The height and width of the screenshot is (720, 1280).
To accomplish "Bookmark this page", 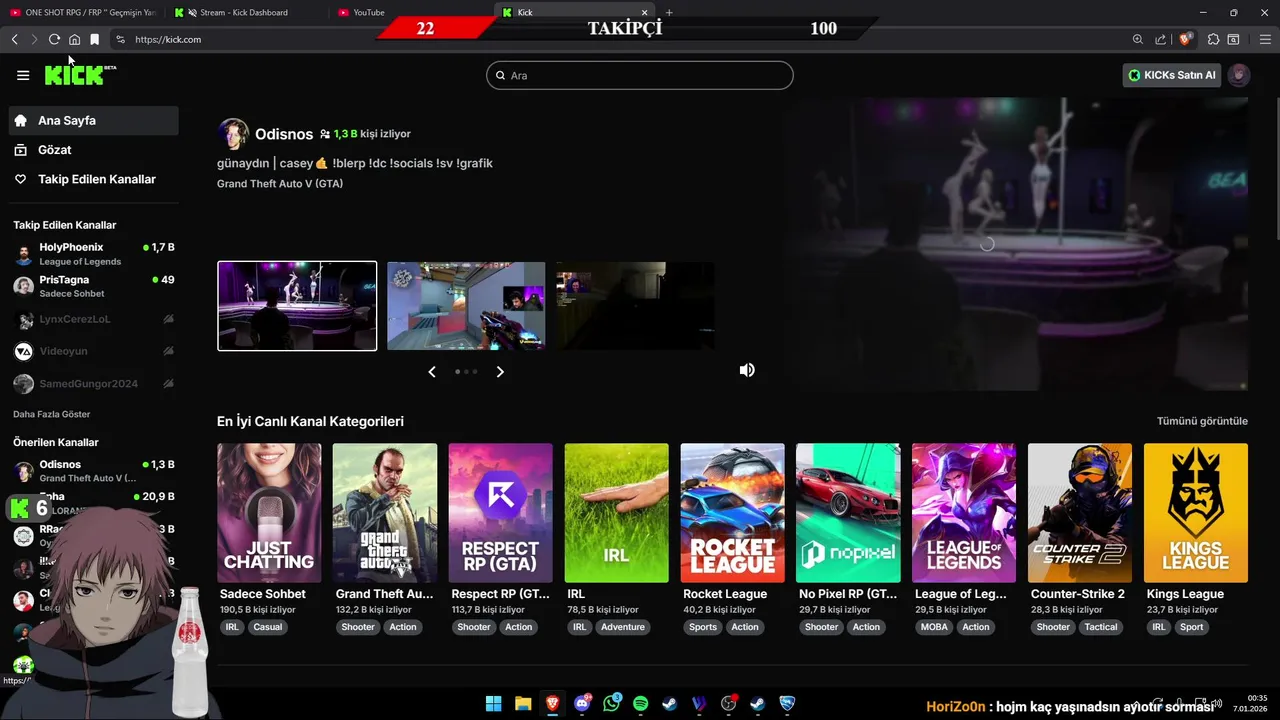I will pyautogui.click(x=94, y=39).
